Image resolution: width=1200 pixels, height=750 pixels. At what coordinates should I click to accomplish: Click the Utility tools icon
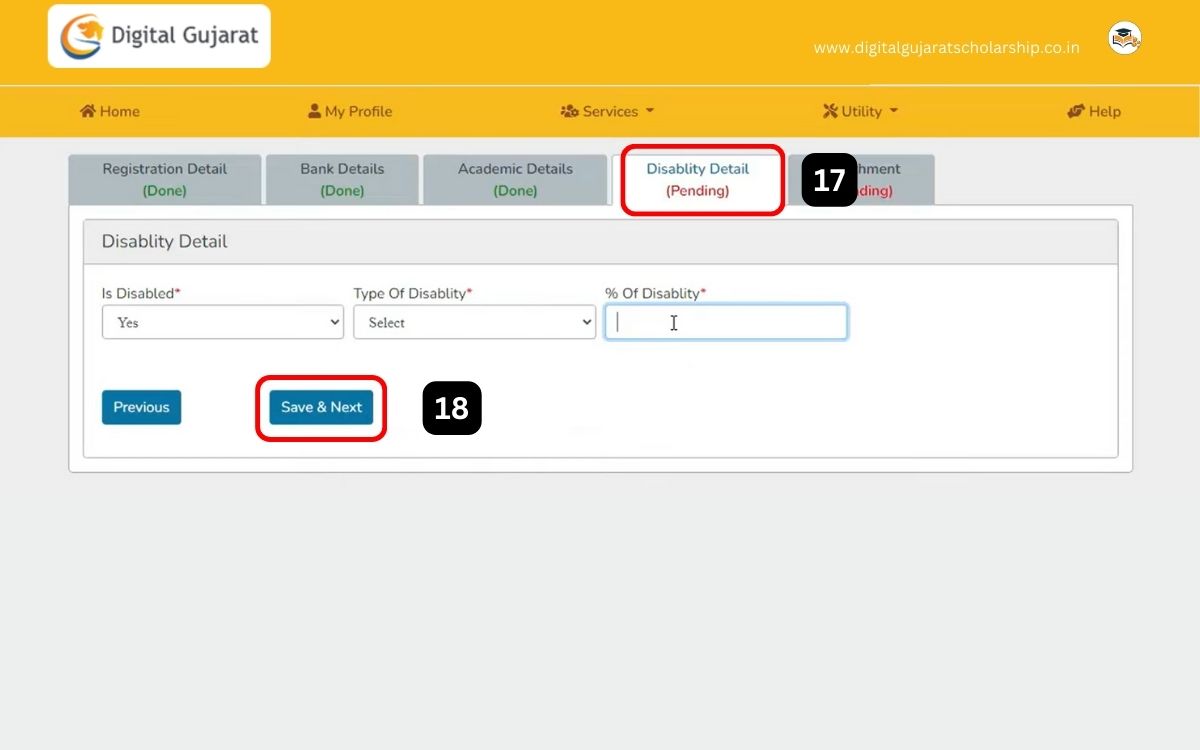pyautogui.click(x=830, y=111)
